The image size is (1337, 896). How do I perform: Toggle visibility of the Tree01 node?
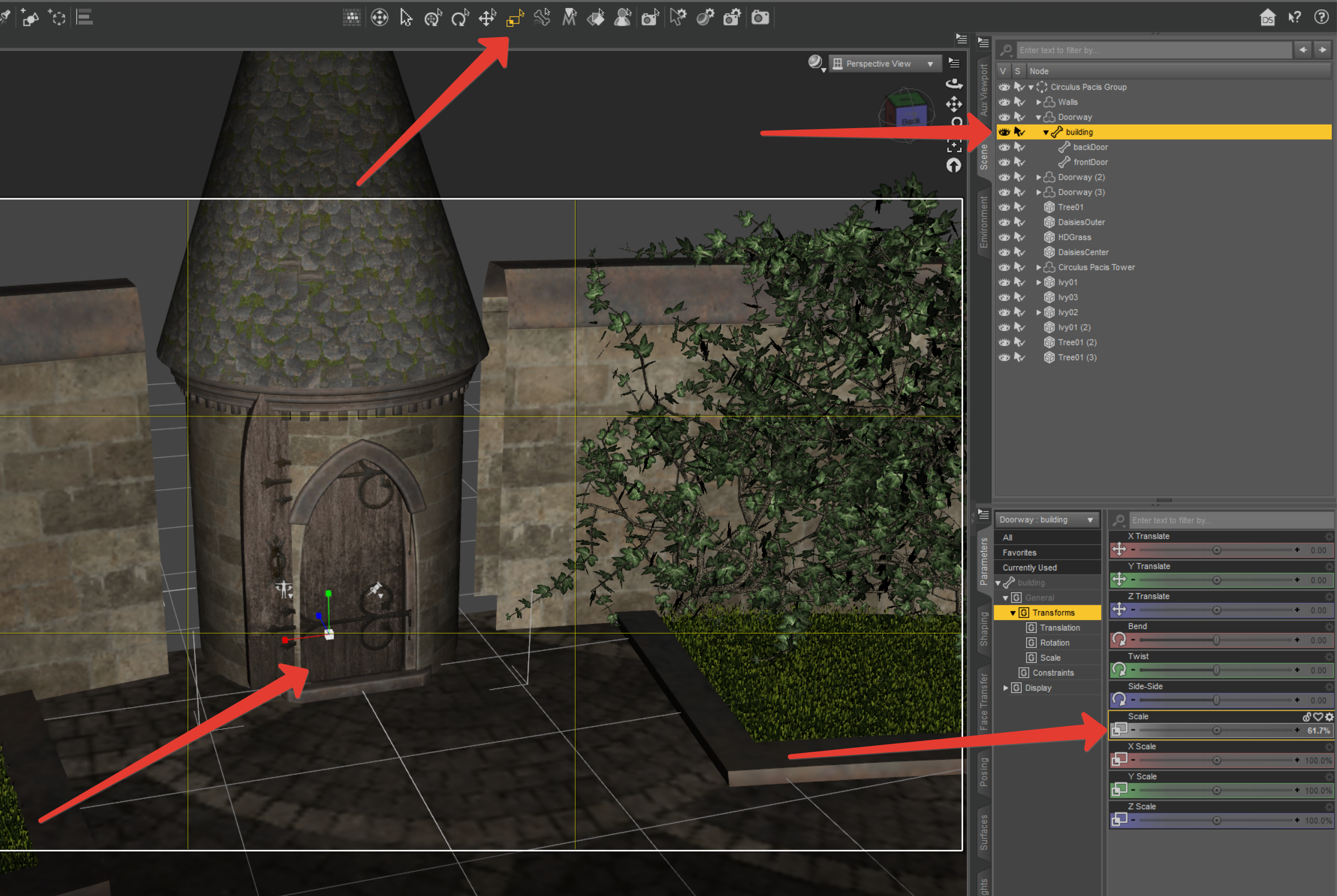click(x=1004, y=207)
